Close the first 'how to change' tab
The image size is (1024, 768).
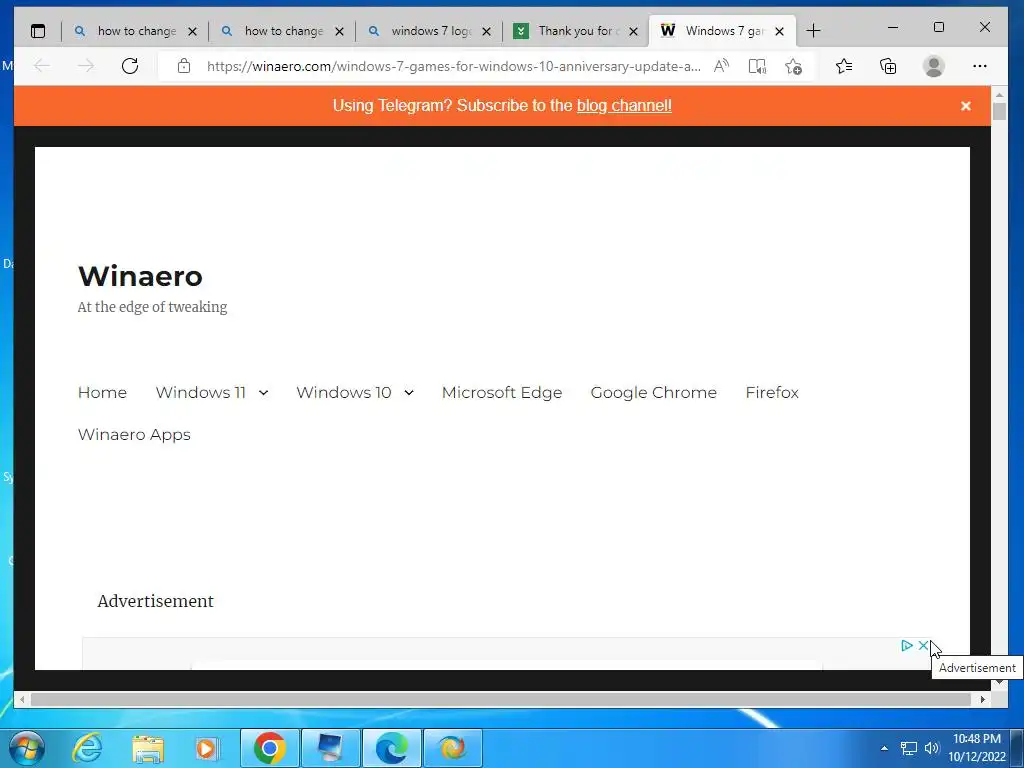[192, 31]
